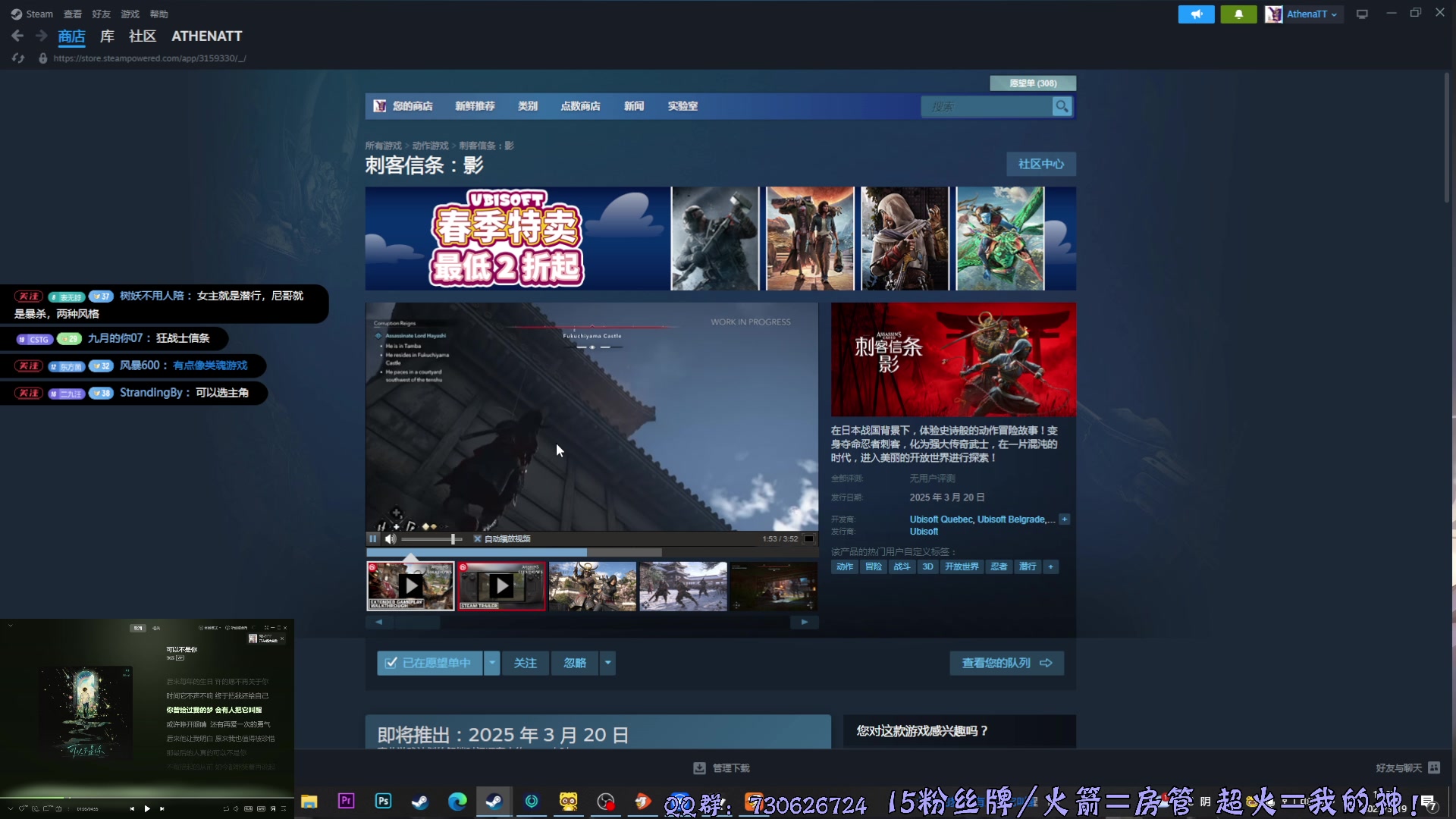This screenshot has width=1456, height=819.
Task: Open the download manager icon
Action: point(699,768)
